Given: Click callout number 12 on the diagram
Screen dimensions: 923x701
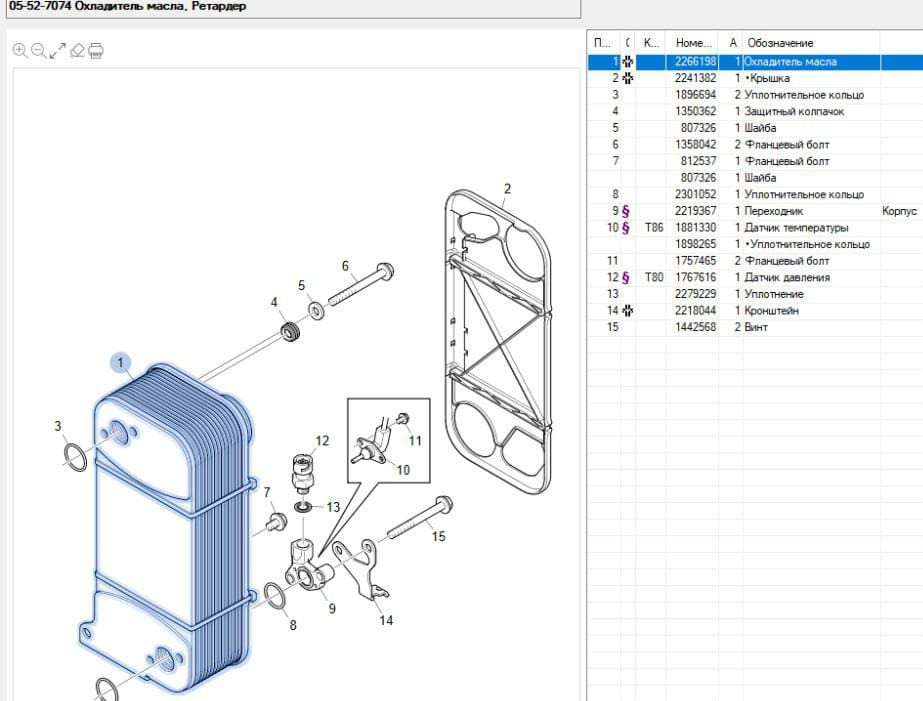Looking at the screenshot, I should coord(322,440).
